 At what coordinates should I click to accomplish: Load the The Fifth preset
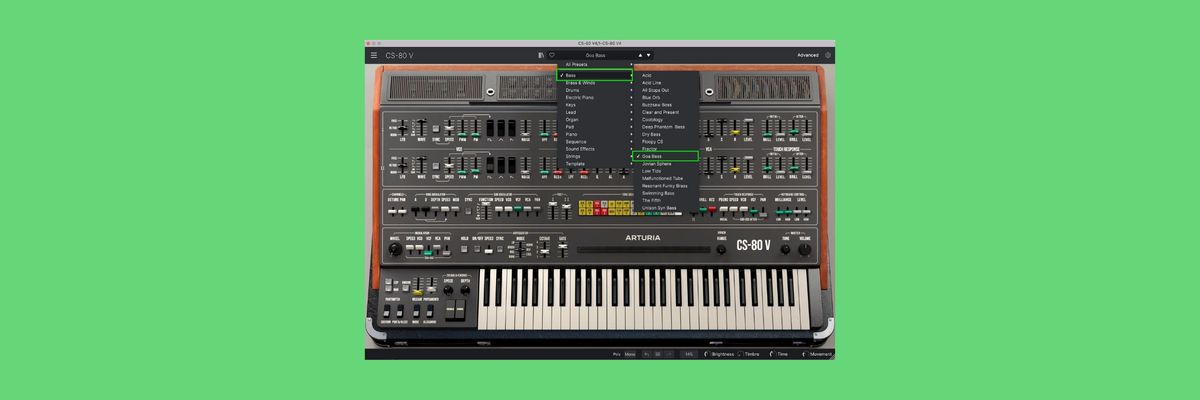pos(665,200)
